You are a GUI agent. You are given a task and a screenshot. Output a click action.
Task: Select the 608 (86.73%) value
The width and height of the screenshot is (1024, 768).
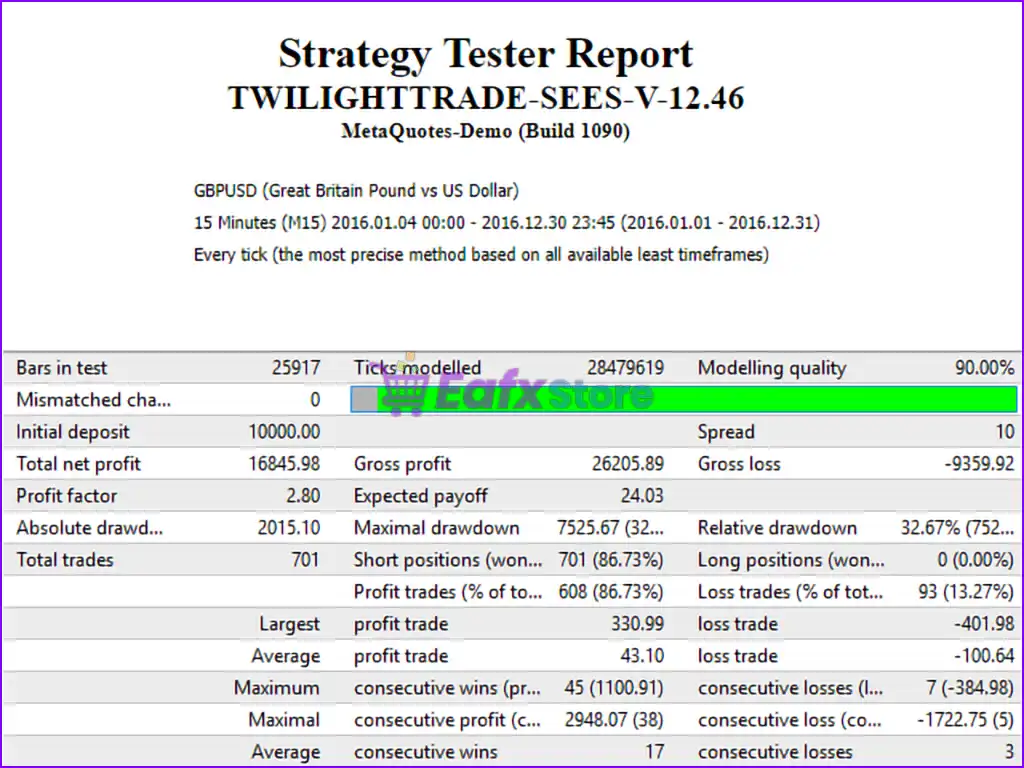[611, 592]
